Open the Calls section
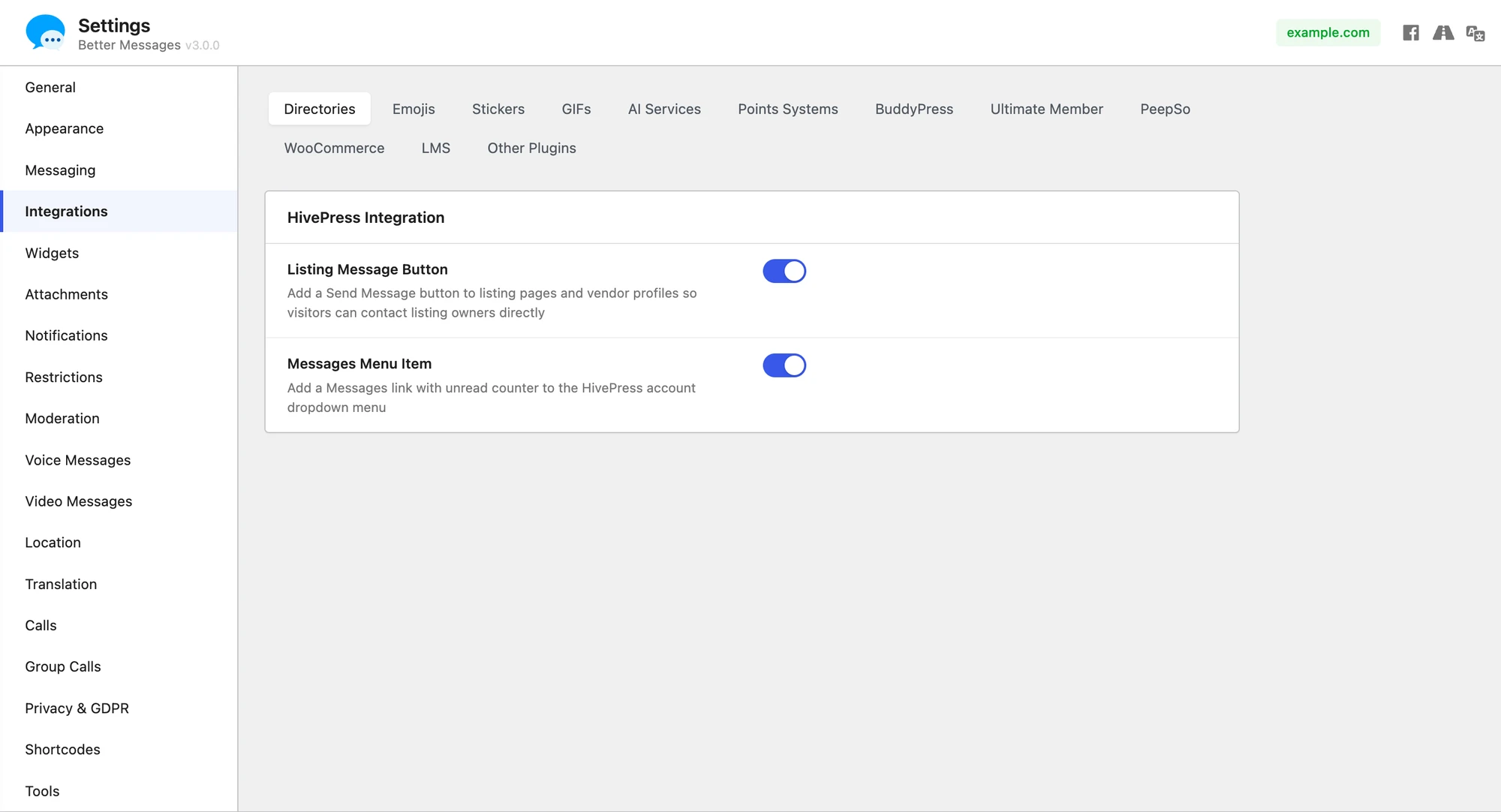The image size is (1501, 812). pyautogui.click(x=119, y=626)
